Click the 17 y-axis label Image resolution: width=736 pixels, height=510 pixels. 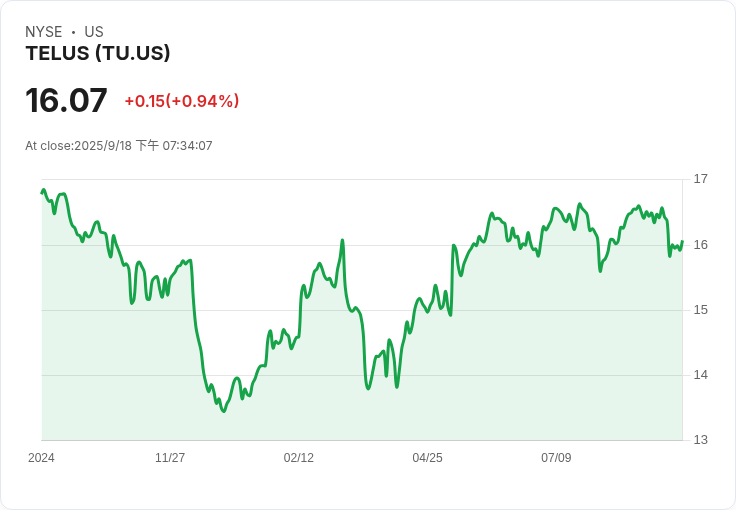[700, 179]
